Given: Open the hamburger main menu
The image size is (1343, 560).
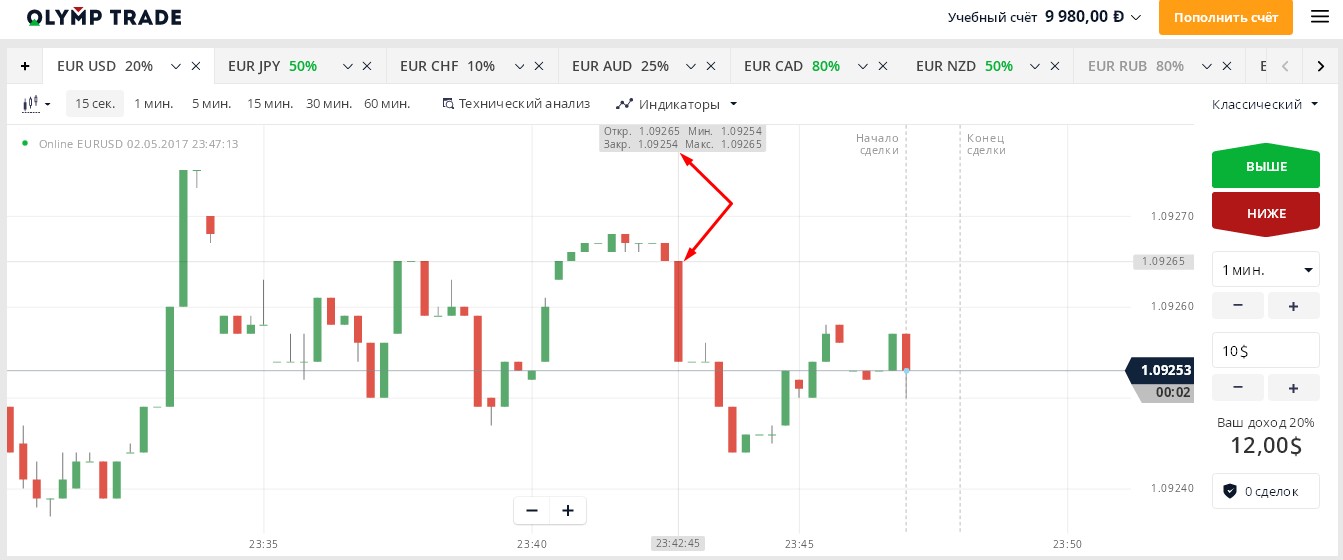Looking at the screenshot, I should click(1319, 17).
